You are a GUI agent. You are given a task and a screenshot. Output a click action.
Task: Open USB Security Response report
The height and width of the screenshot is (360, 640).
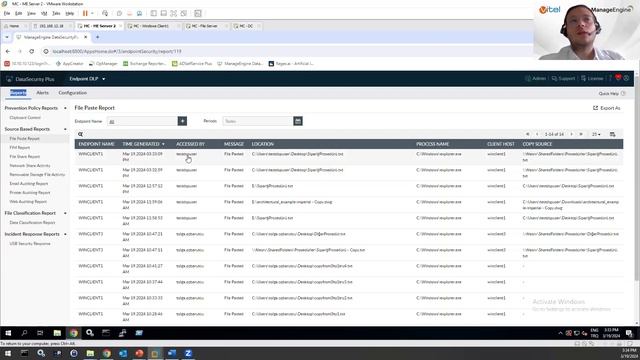click(30, 244)
